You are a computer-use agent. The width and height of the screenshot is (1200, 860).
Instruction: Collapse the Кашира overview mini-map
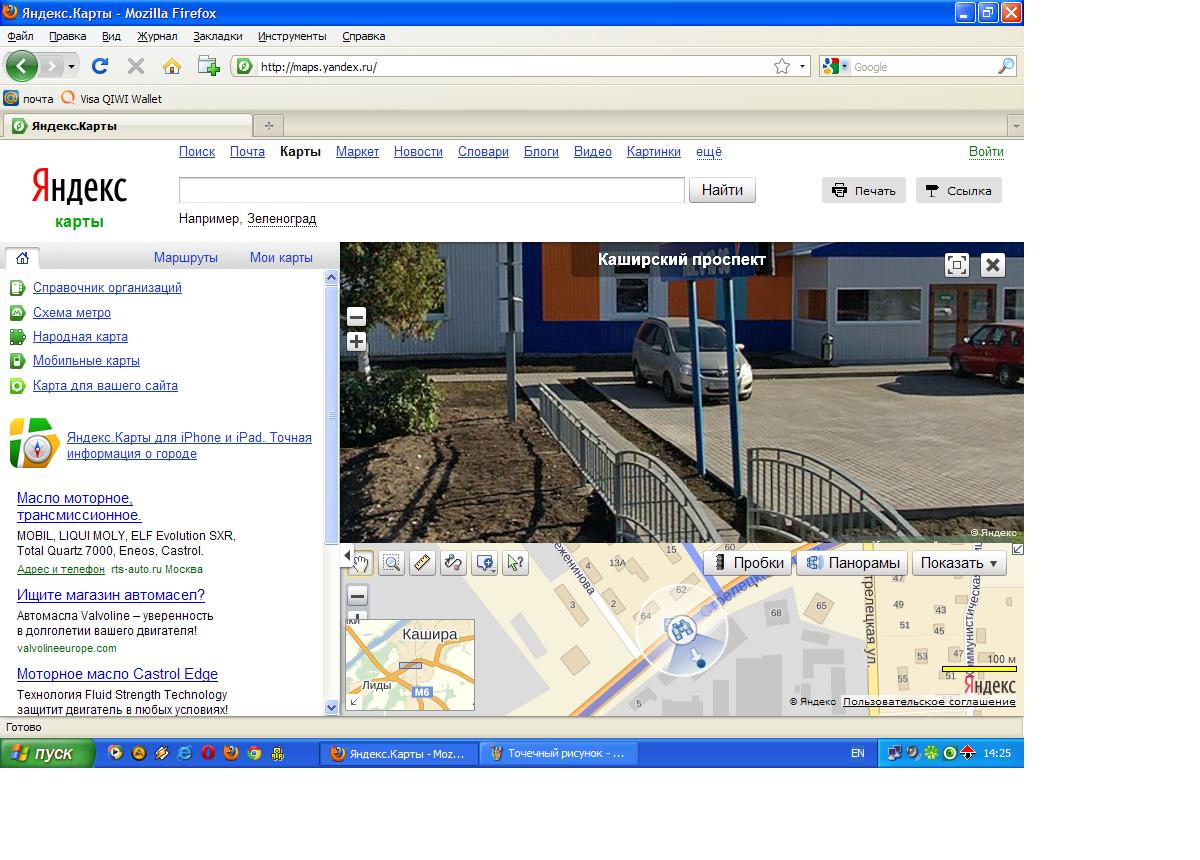pos(352,703)
